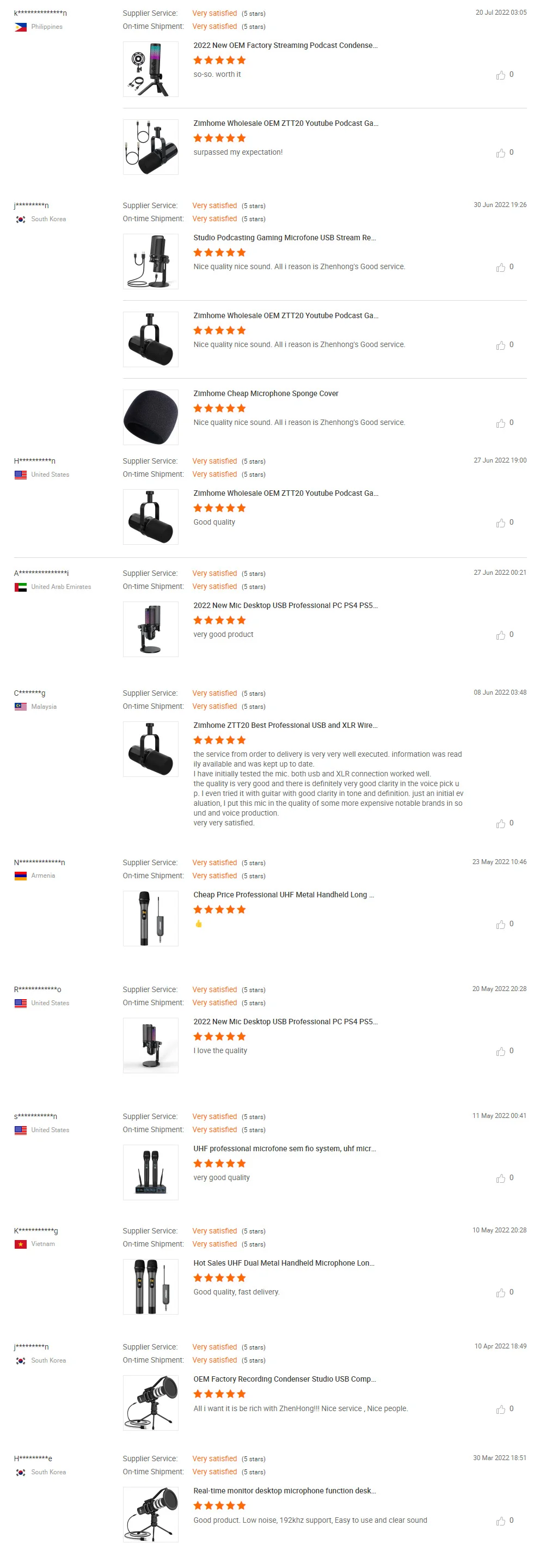Thumbs-up "I love the quality" review

500,1052
